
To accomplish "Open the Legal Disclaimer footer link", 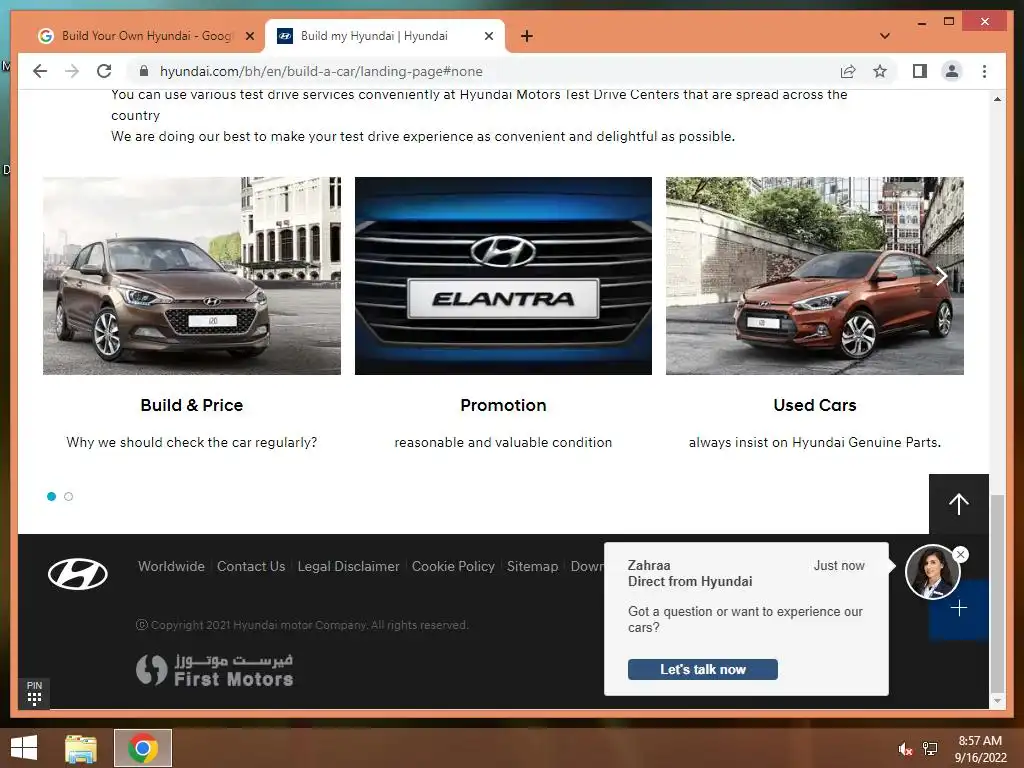I will 348,566.
